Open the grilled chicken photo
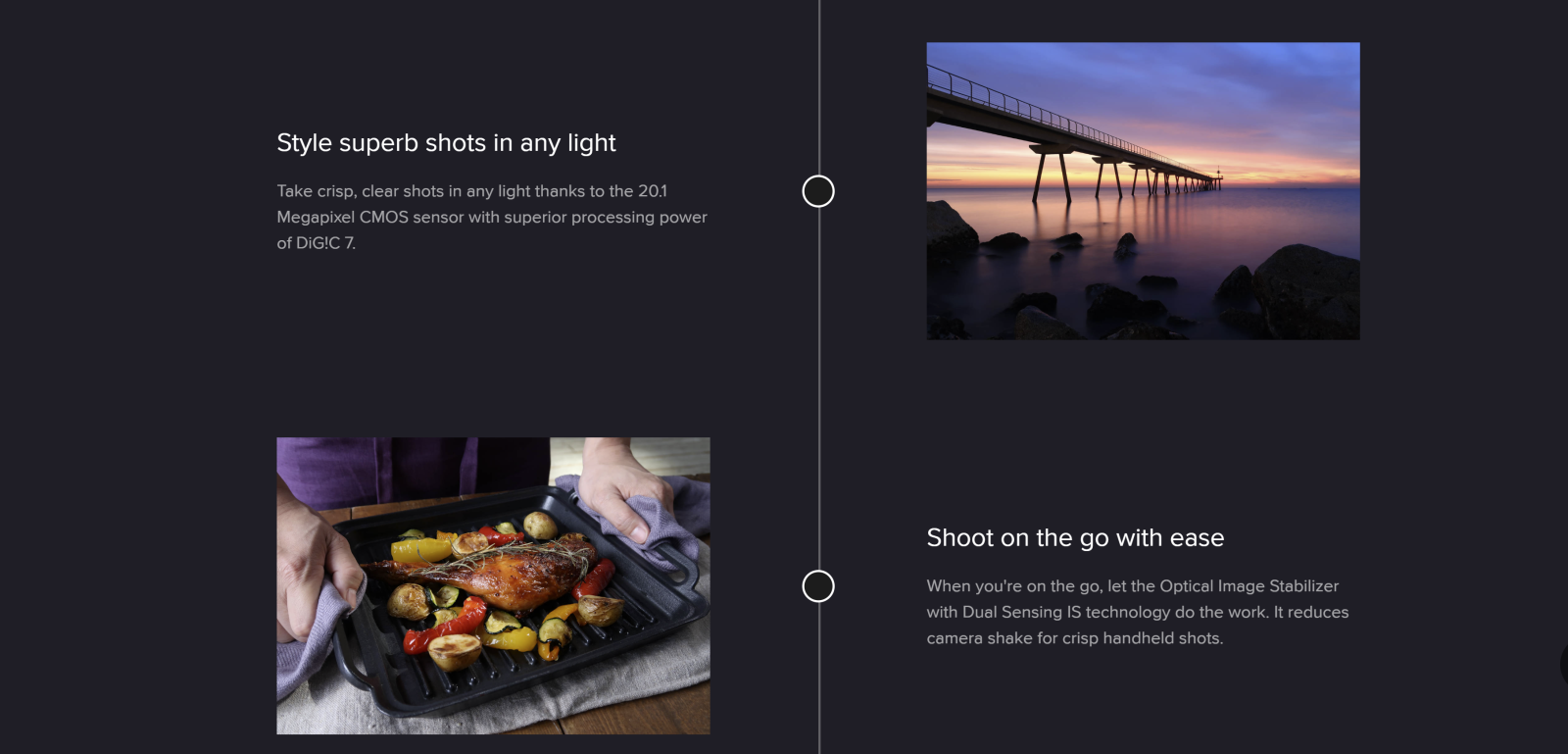Screen dimensions: 1568x754 [x=493, y=585]
